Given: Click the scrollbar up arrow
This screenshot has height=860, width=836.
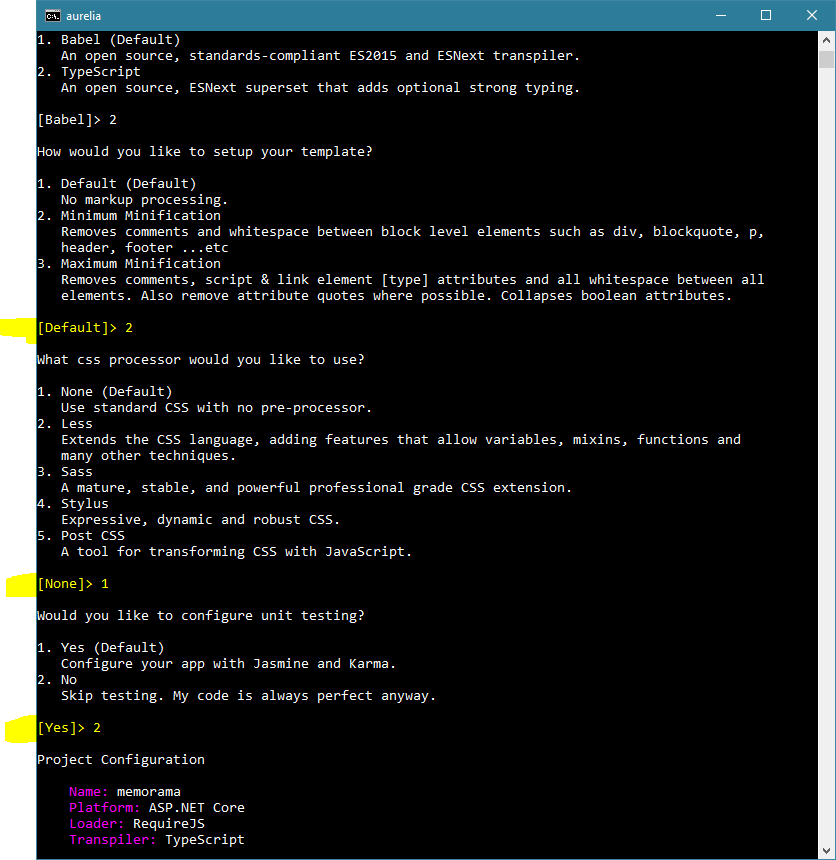Looking at the screenshot, I should (x=827, y=40).
